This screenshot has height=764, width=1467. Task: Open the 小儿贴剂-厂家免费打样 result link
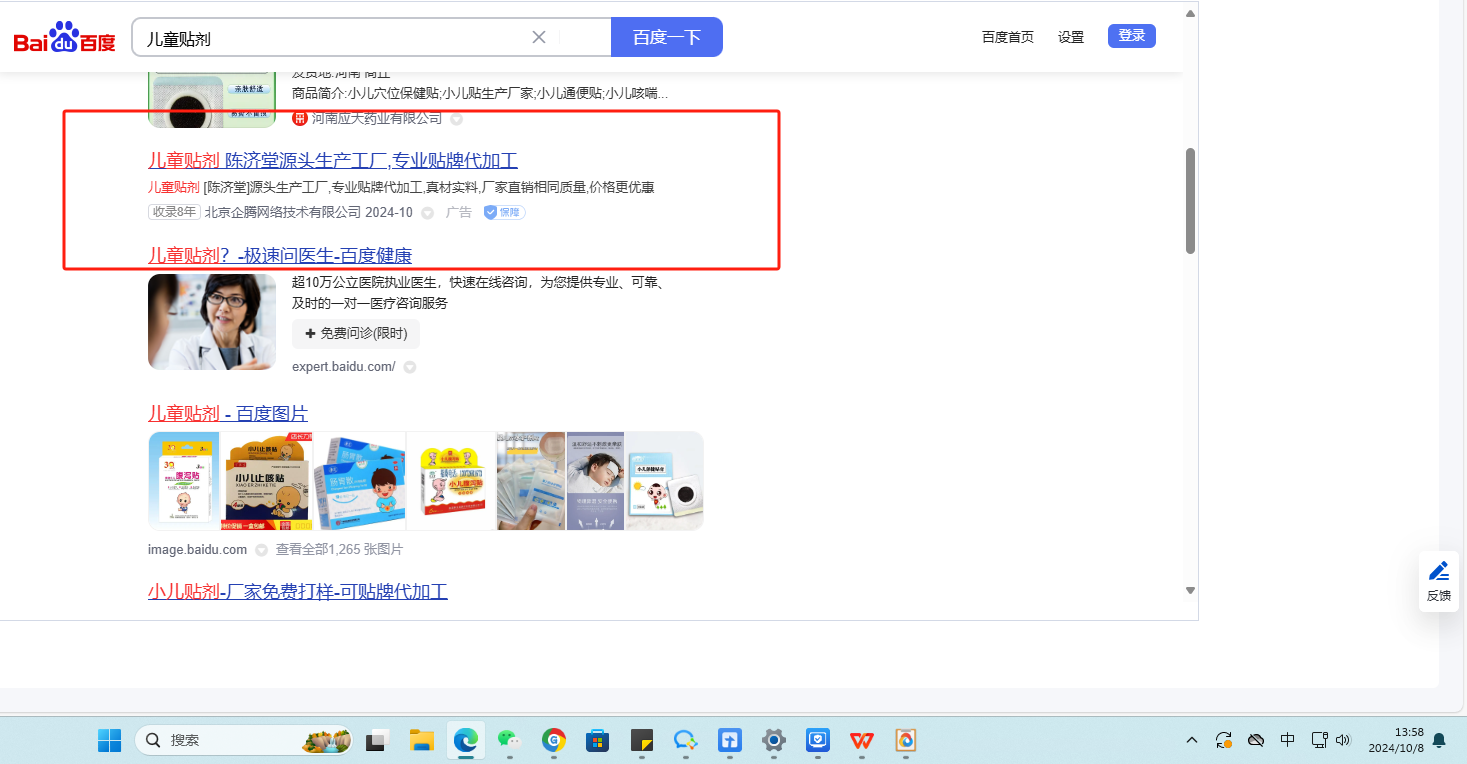tap(298, 591)
